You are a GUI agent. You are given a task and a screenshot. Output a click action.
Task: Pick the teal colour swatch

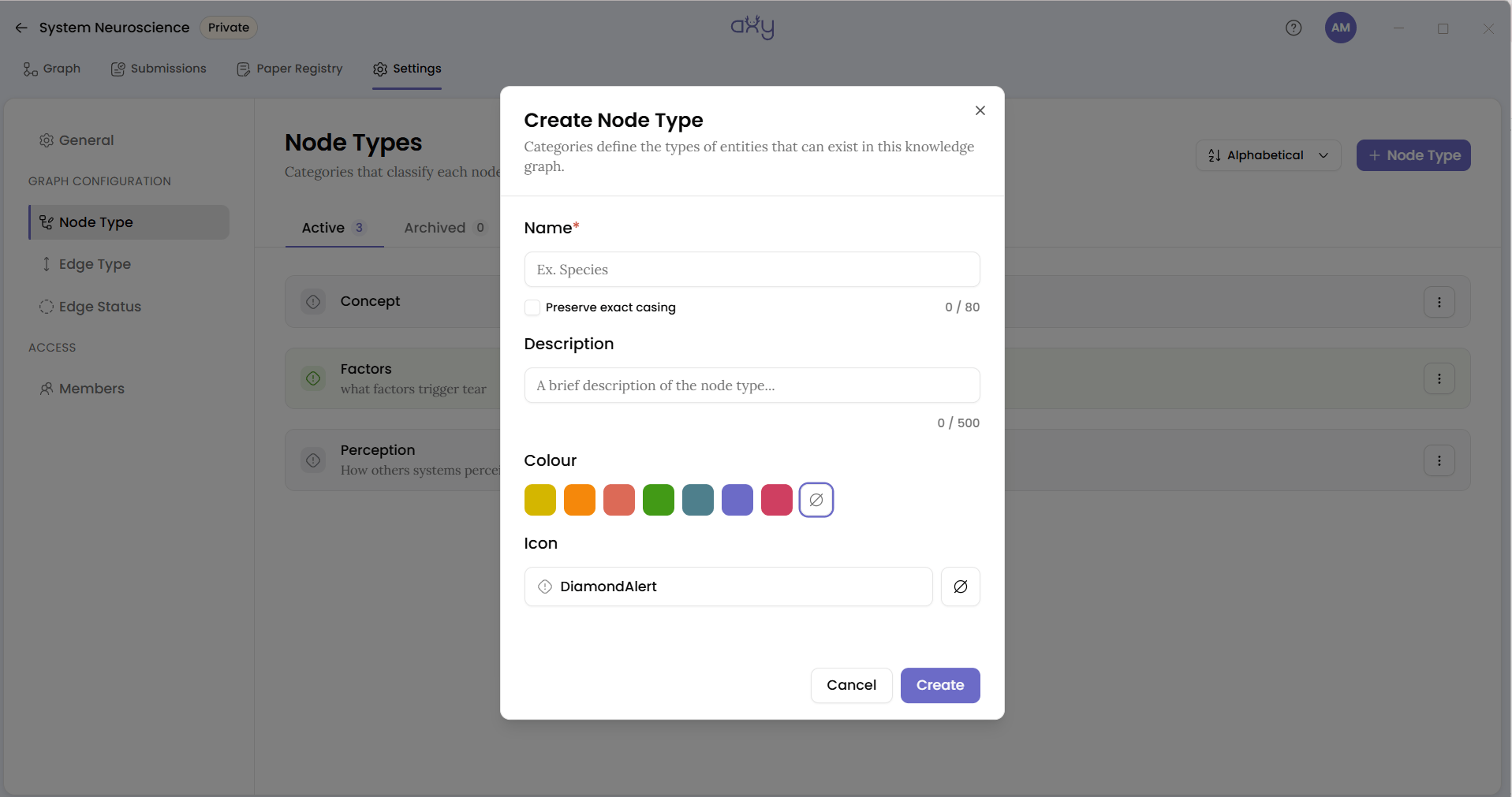tap(698, 500)
